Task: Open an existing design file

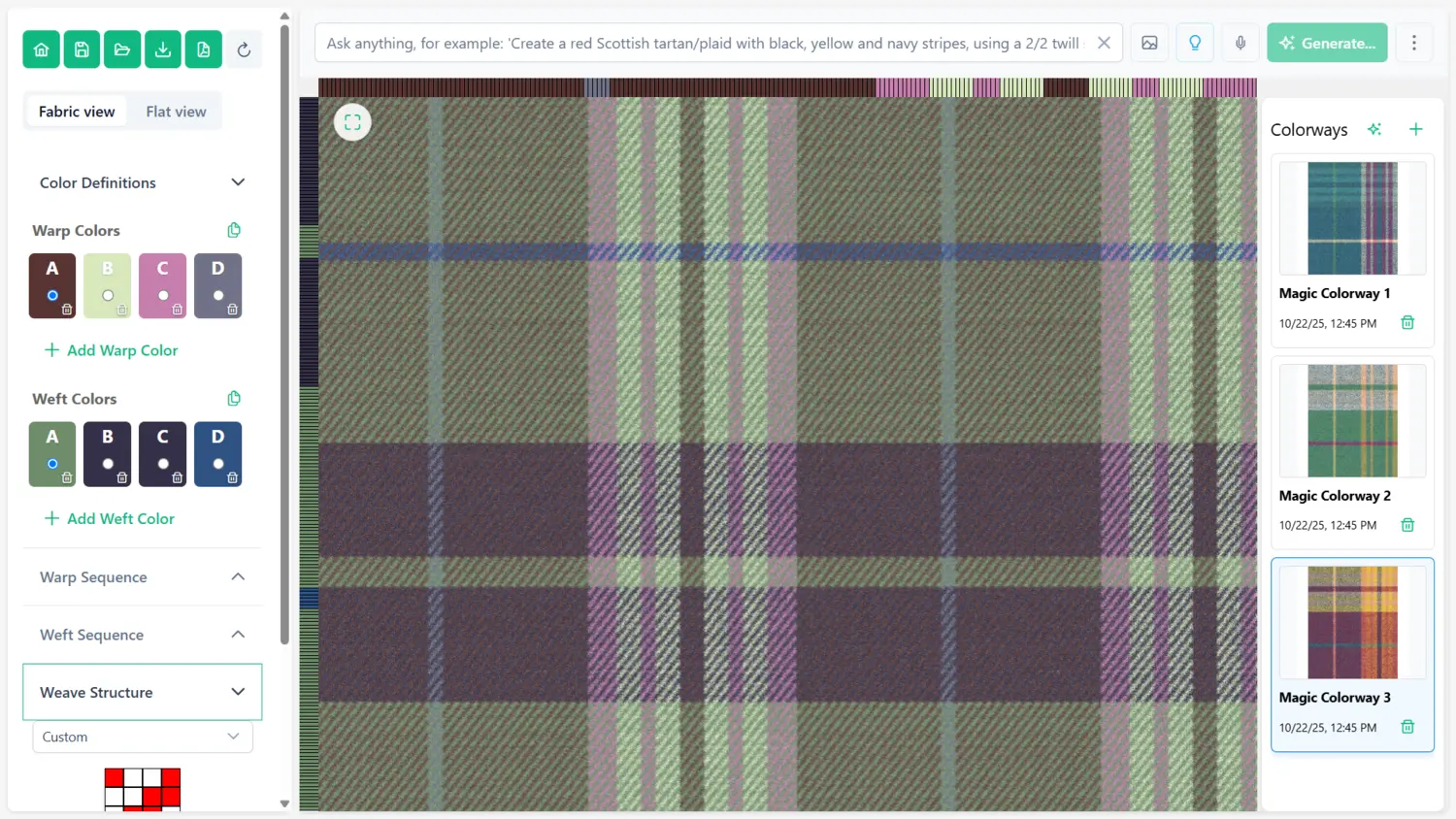Action: pyautogui.click(x=122, y=49)
